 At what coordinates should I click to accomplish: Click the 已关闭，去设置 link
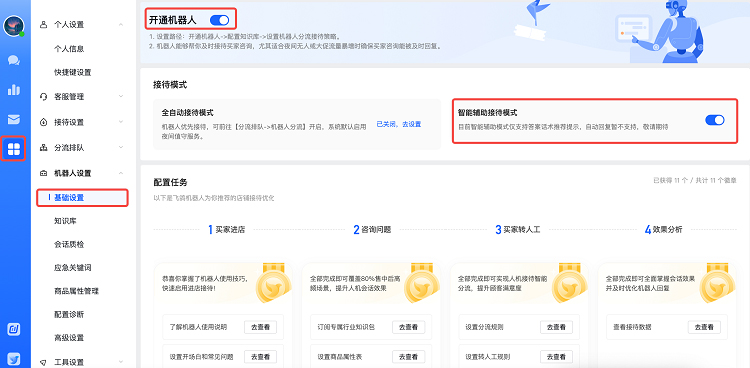(x=399, y=124)
